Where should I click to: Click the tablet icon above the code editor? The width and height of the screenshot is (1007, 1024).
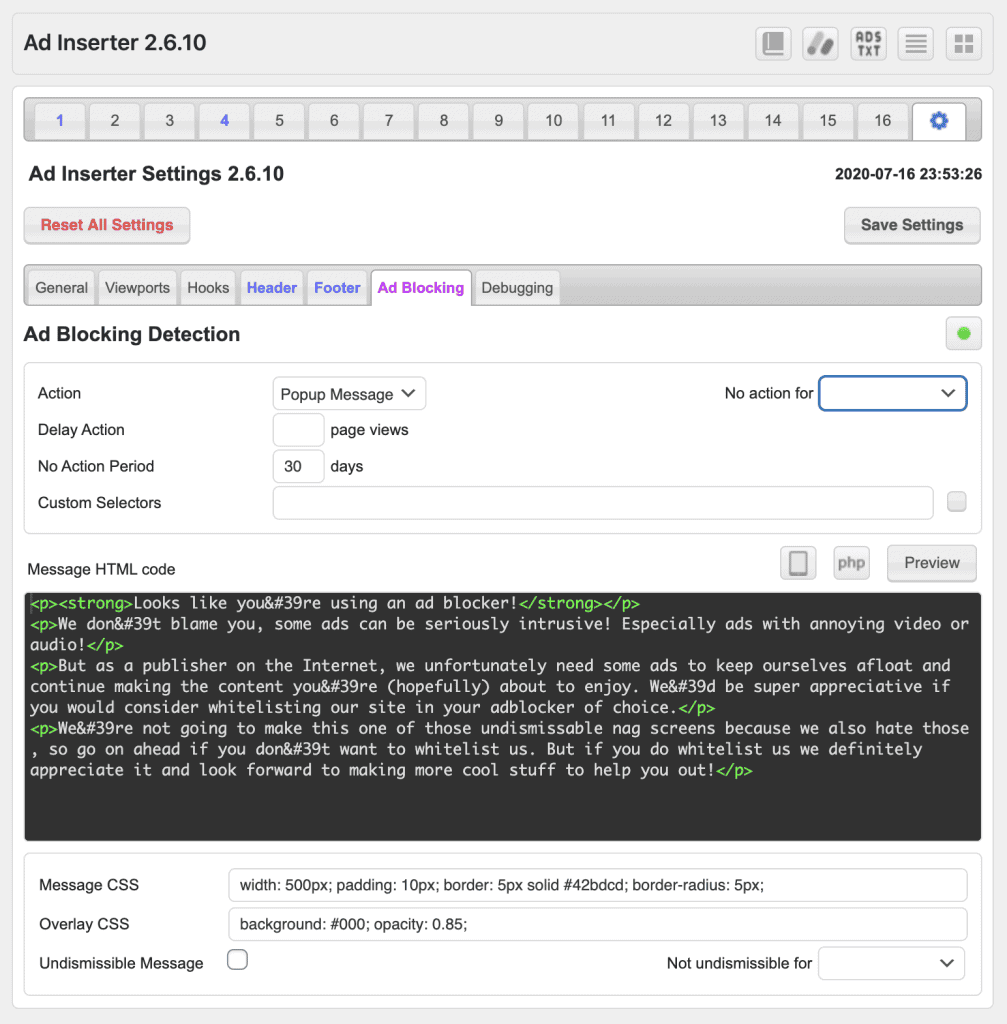click(x=798, y=563)
